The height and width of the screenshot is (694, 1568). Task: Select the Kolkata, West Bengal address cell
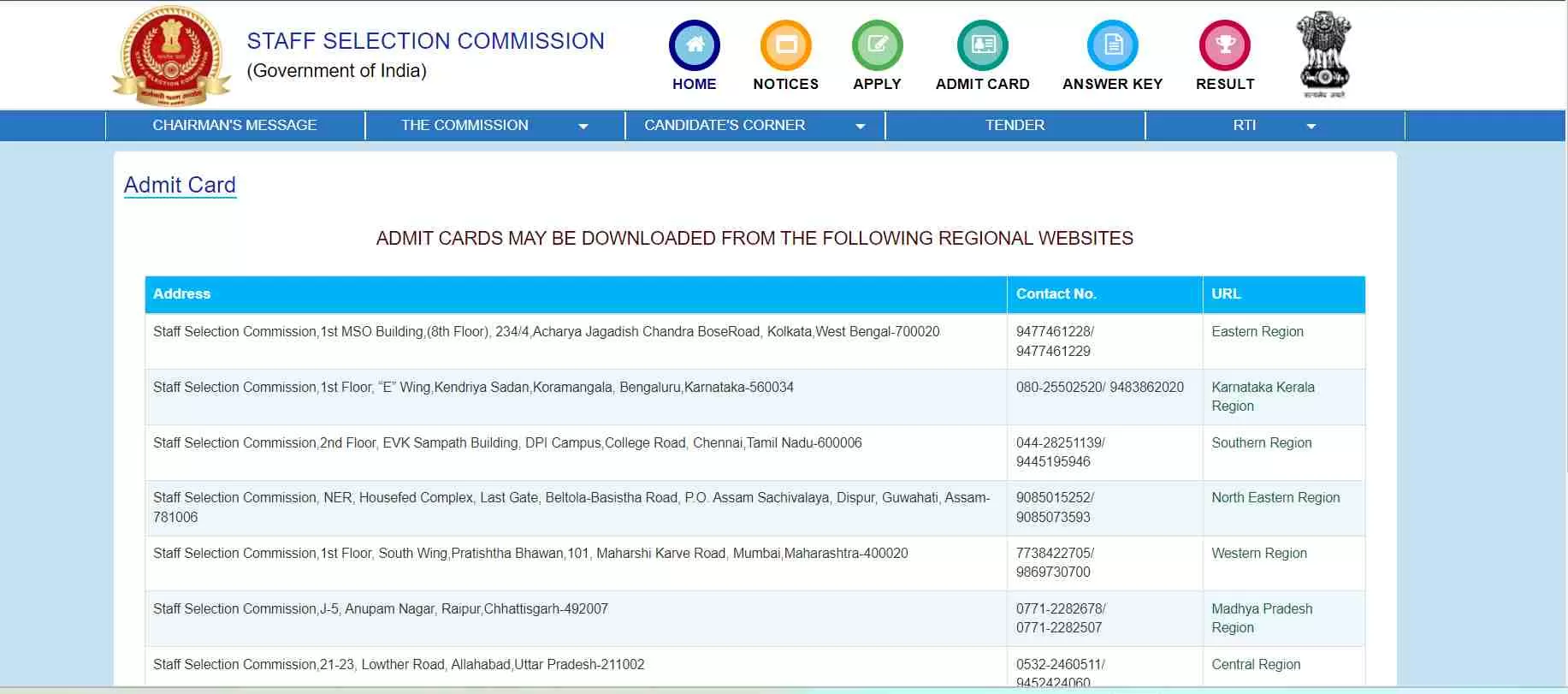tap(576, 341)
